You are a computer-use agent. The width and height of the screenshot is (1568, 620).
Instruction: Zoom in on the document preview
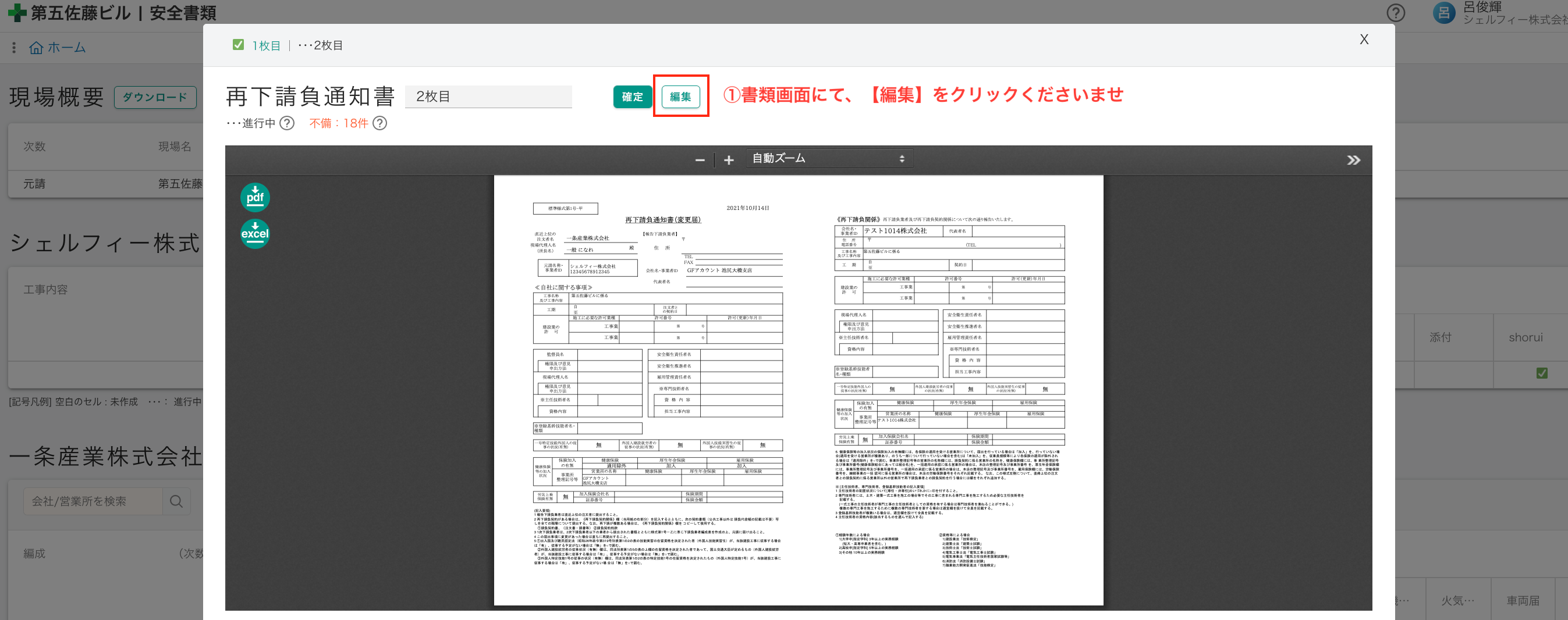click(x=728, y=159)
